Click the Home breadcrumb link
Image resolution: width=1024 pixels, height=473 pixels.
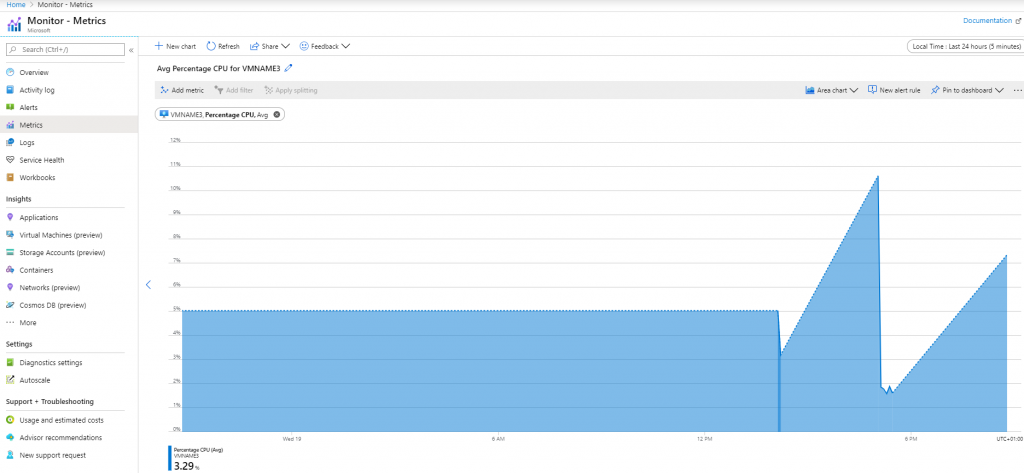point(15,4)
